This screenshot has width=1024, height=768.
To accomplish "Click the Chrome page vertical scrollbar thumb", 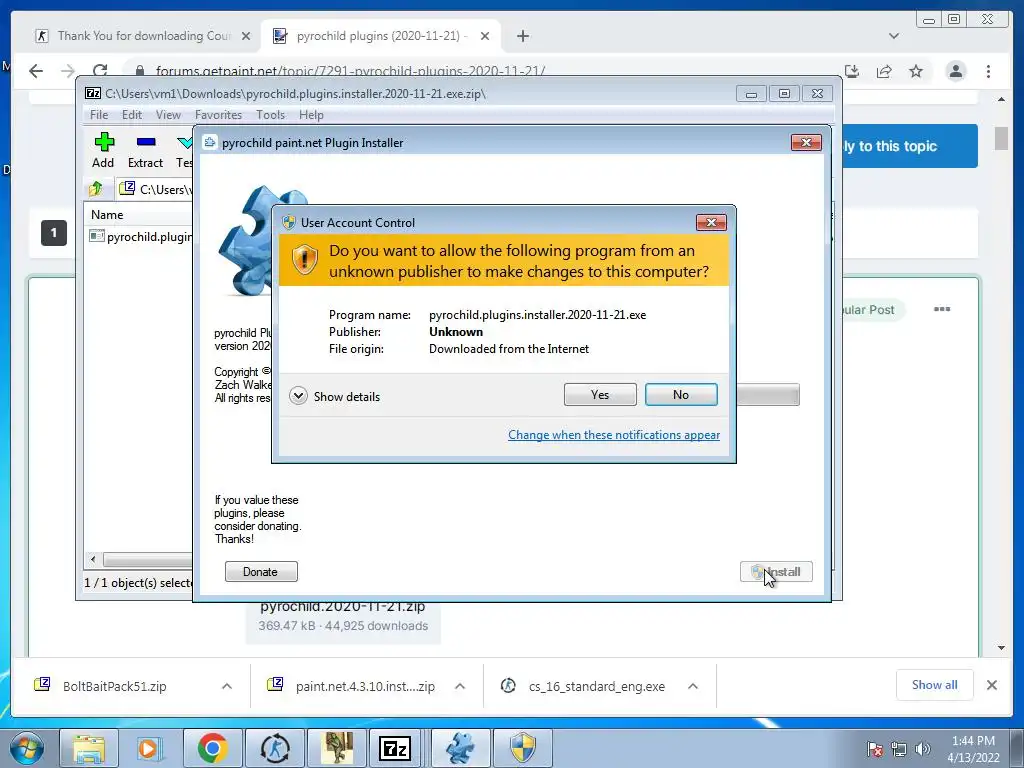I will [1001, 138].
